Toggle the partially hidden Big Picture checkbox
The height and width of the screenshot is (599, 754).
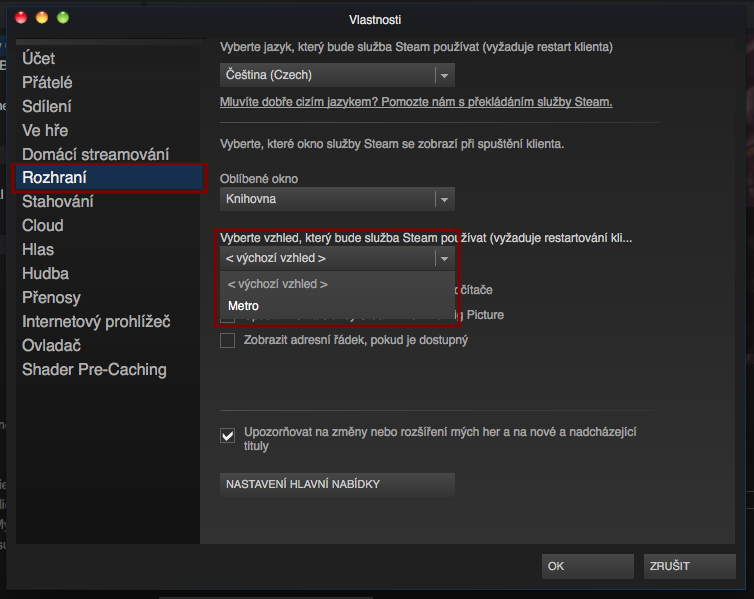(227, 320)
